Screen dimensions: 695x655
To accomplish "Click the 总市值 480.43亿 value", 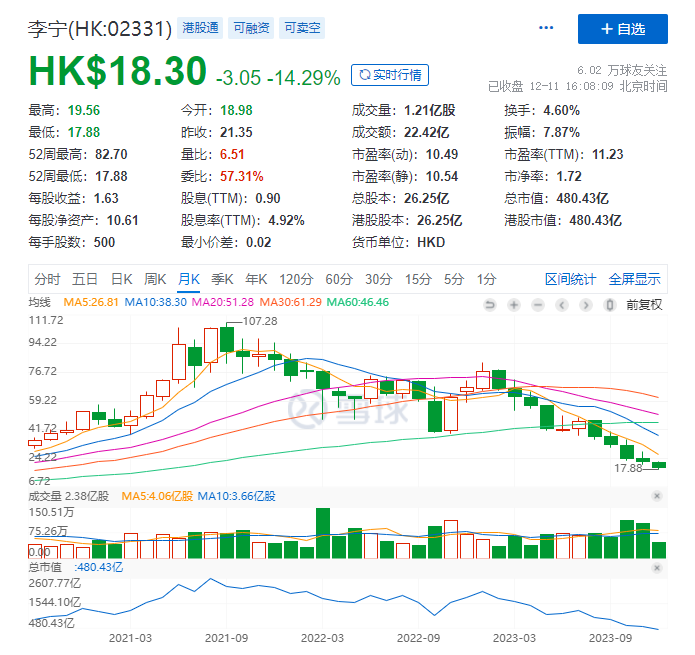I will click(x=582, y=198).
